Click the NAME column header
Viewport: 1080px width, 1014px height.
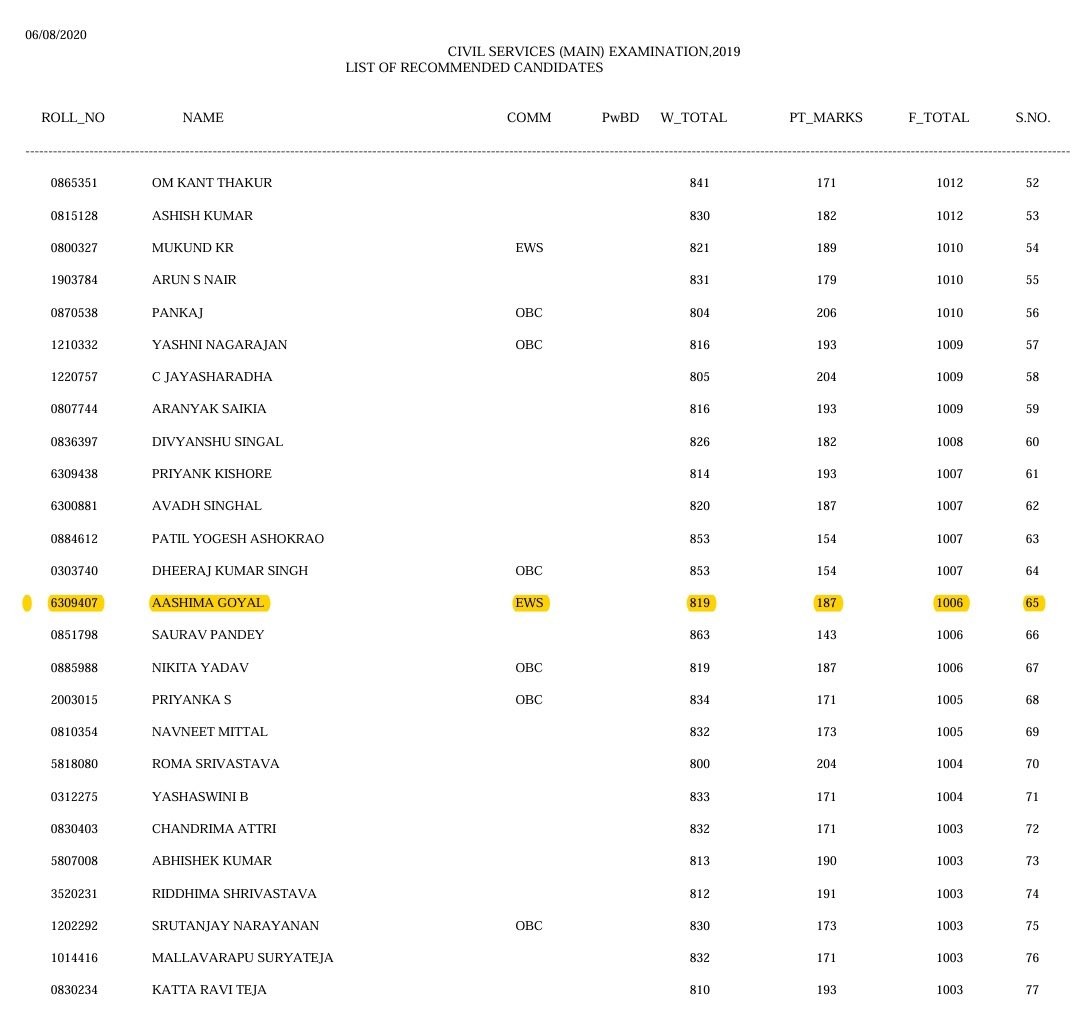(203, 117)
